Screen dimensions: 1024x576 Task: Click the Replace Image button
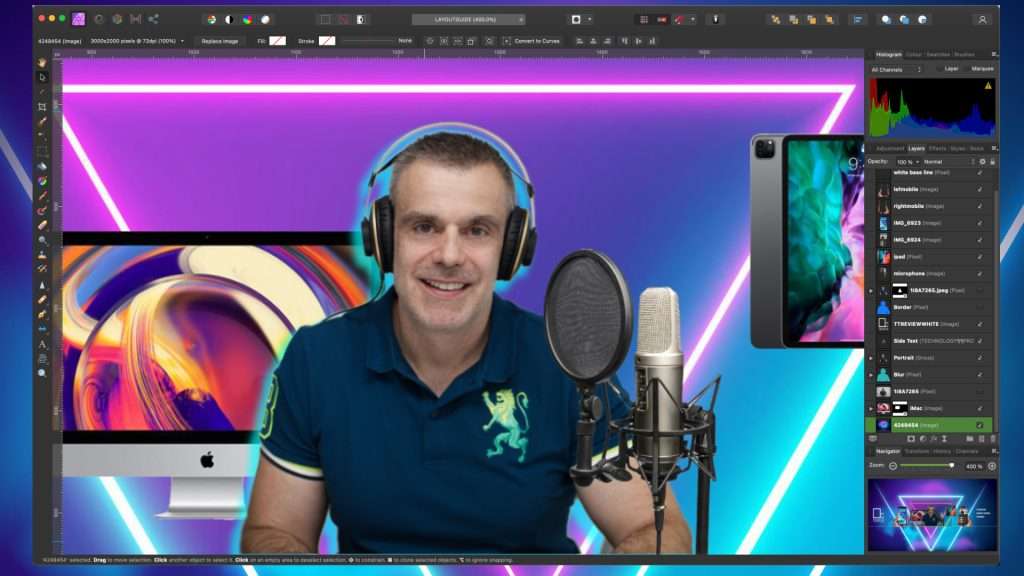(x=222, y=40)
